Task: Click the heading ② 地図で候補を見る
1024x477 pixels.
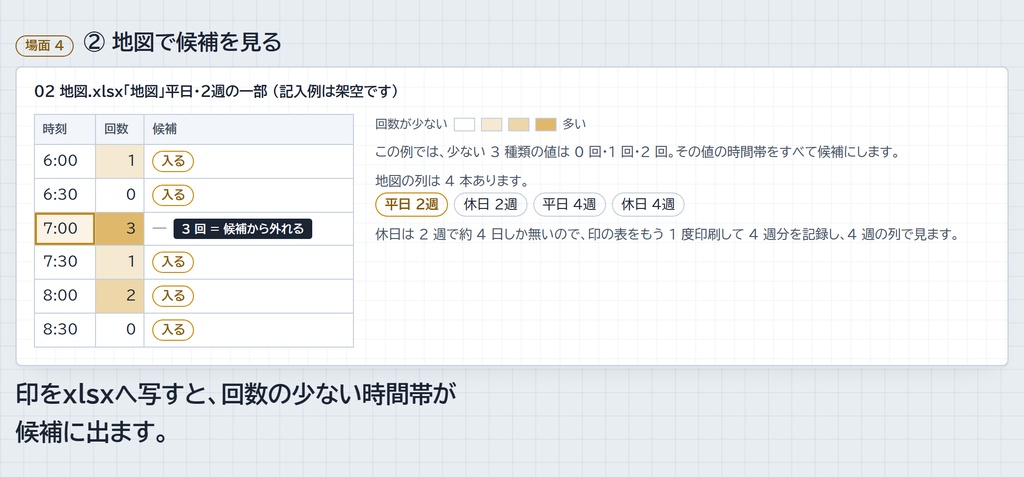Action: coord(183,42)
